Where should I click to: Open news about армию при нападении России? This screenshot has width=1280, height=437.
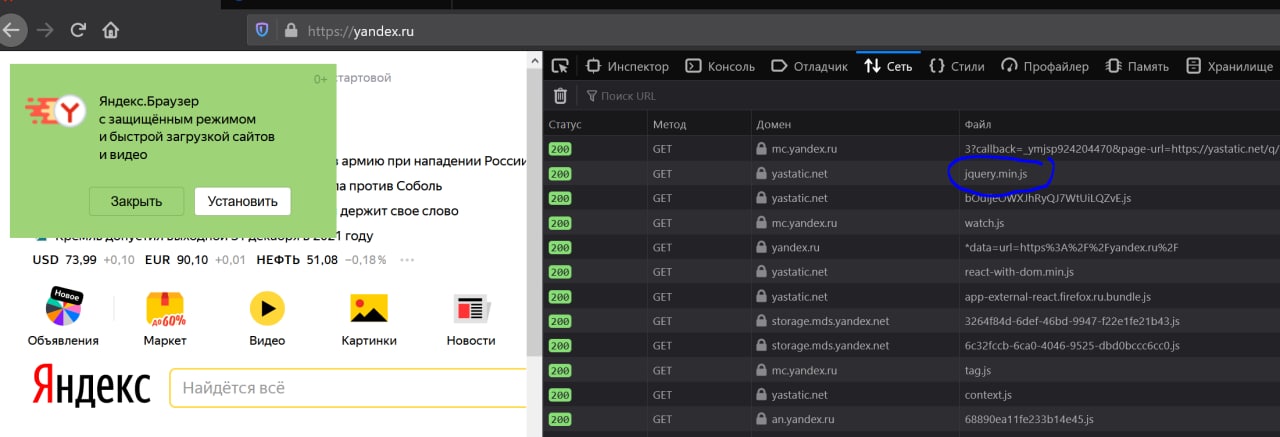pyautogui.click(x=434, y=161)
